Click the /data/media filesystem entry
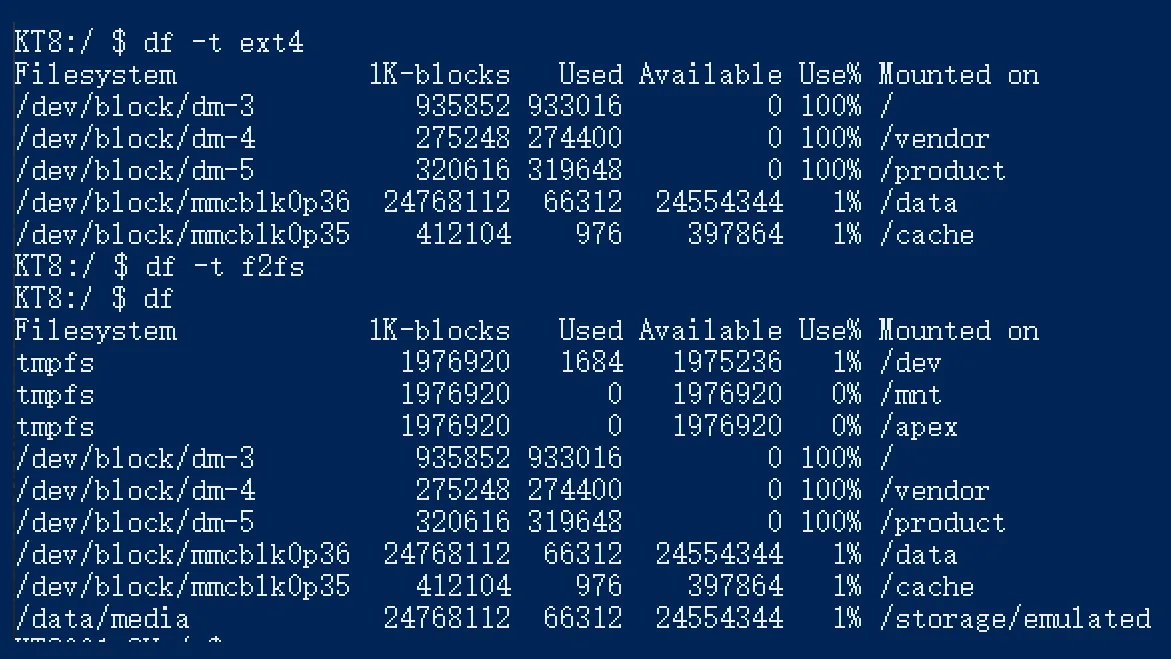 (102, 619)
